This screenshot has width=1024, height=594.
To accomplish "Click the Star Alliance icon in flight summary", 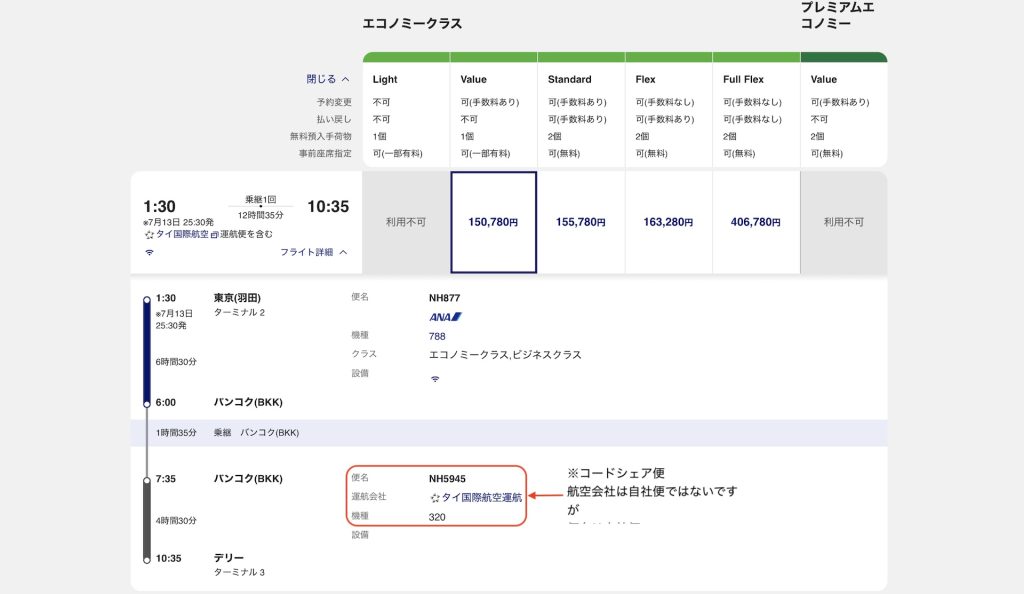I will tap(148, 234).
